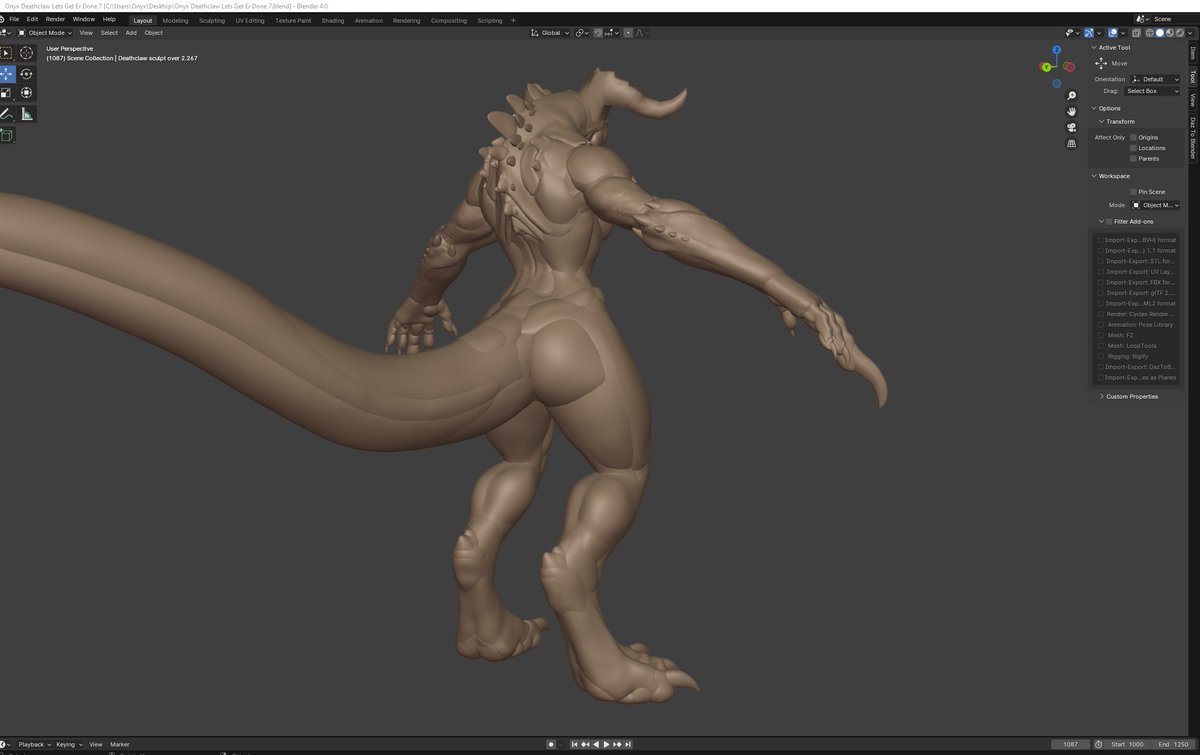Select the Annotate tool

(x=8, y=113)
